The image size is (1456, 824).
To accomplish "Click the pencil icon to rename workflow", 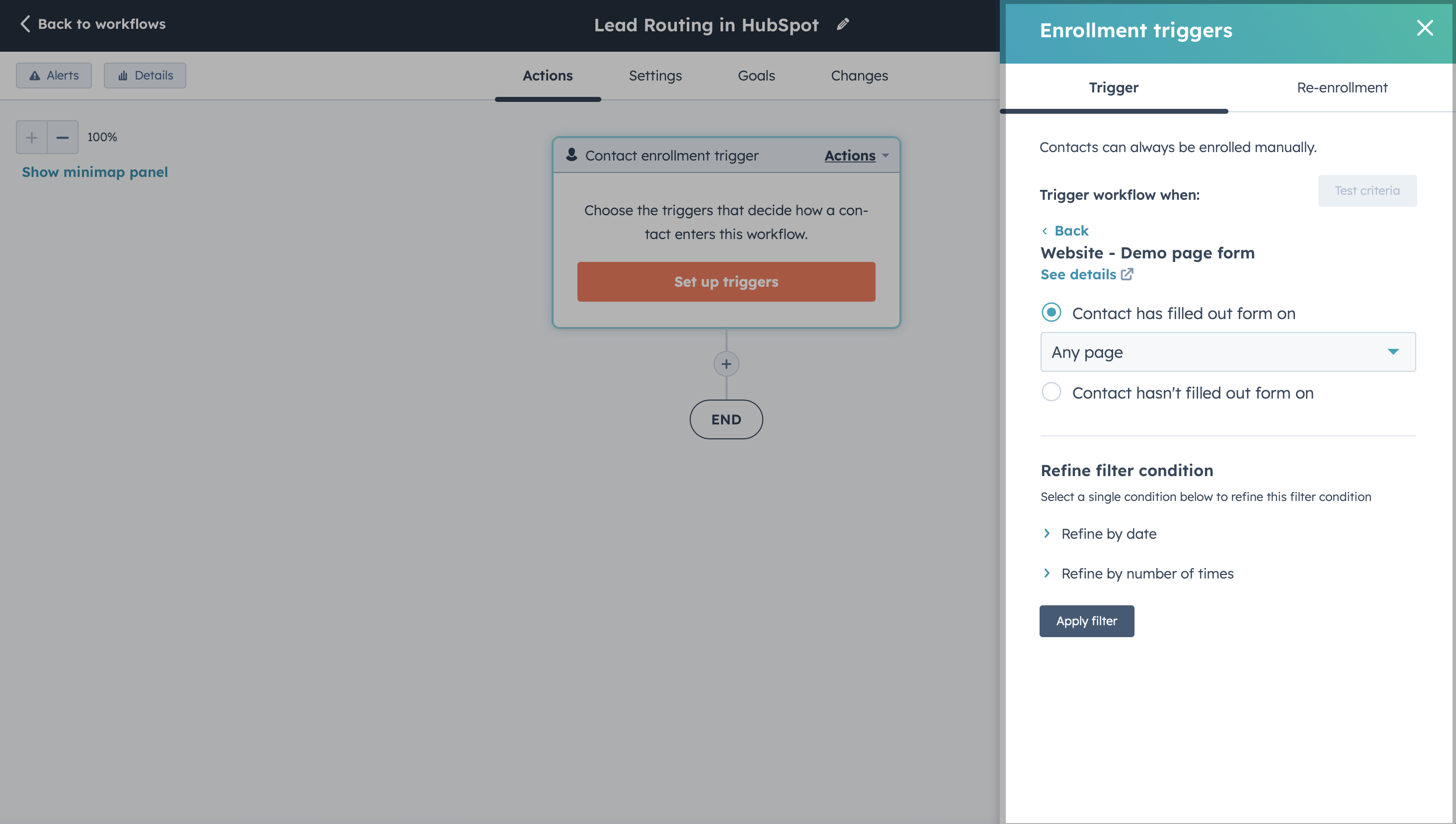I will [843, 24].
